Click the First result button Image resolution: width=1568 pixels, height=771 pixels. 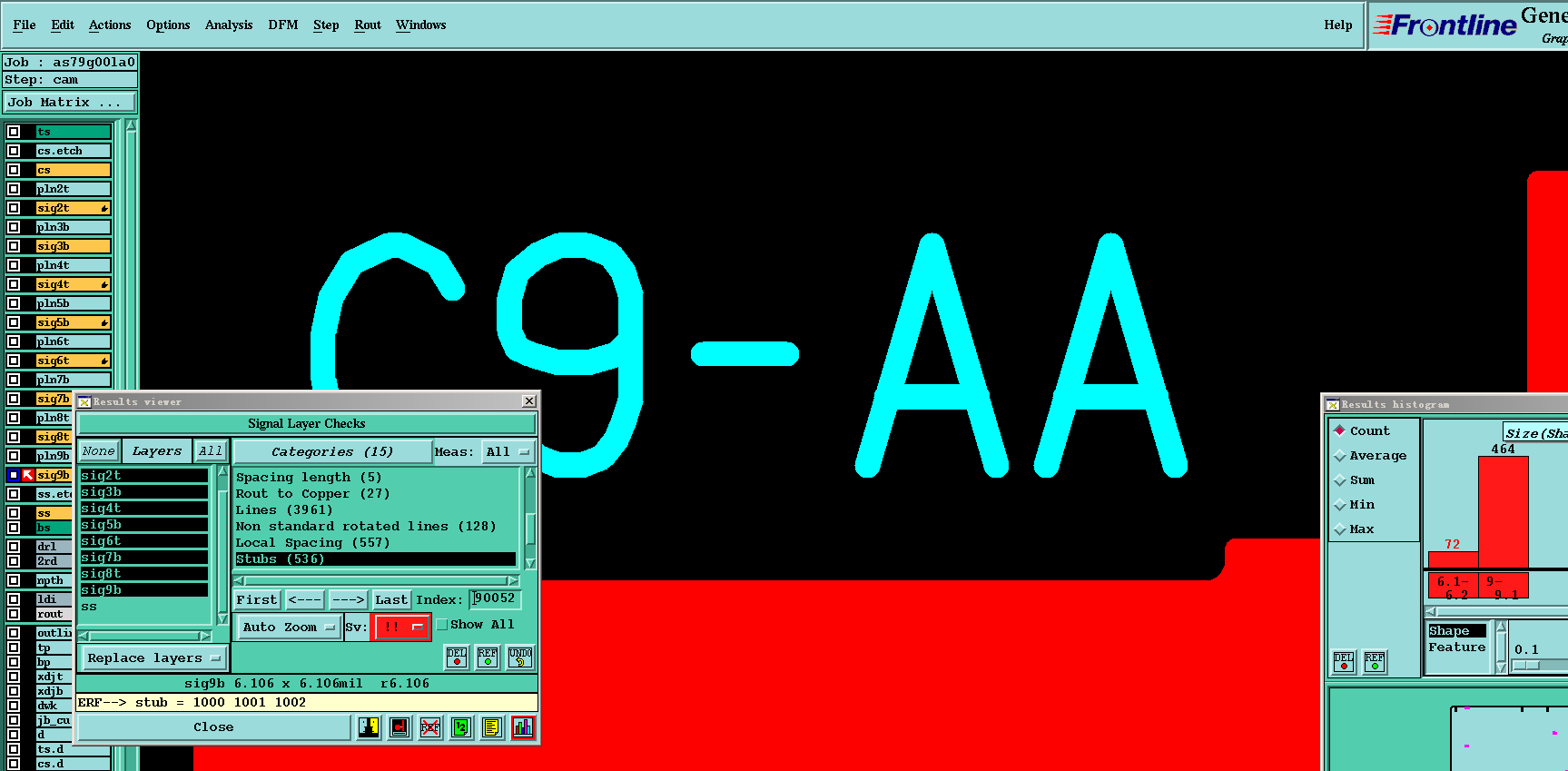tap(257, 599)
